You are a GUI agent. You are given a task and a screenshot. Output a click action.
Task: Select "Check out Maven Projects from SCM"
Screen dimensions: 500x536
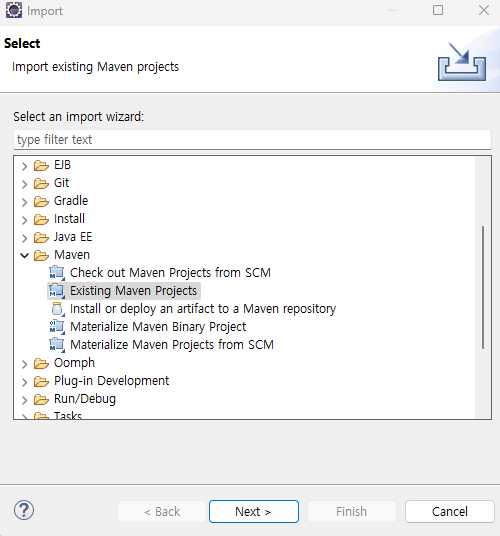(170, 273)
